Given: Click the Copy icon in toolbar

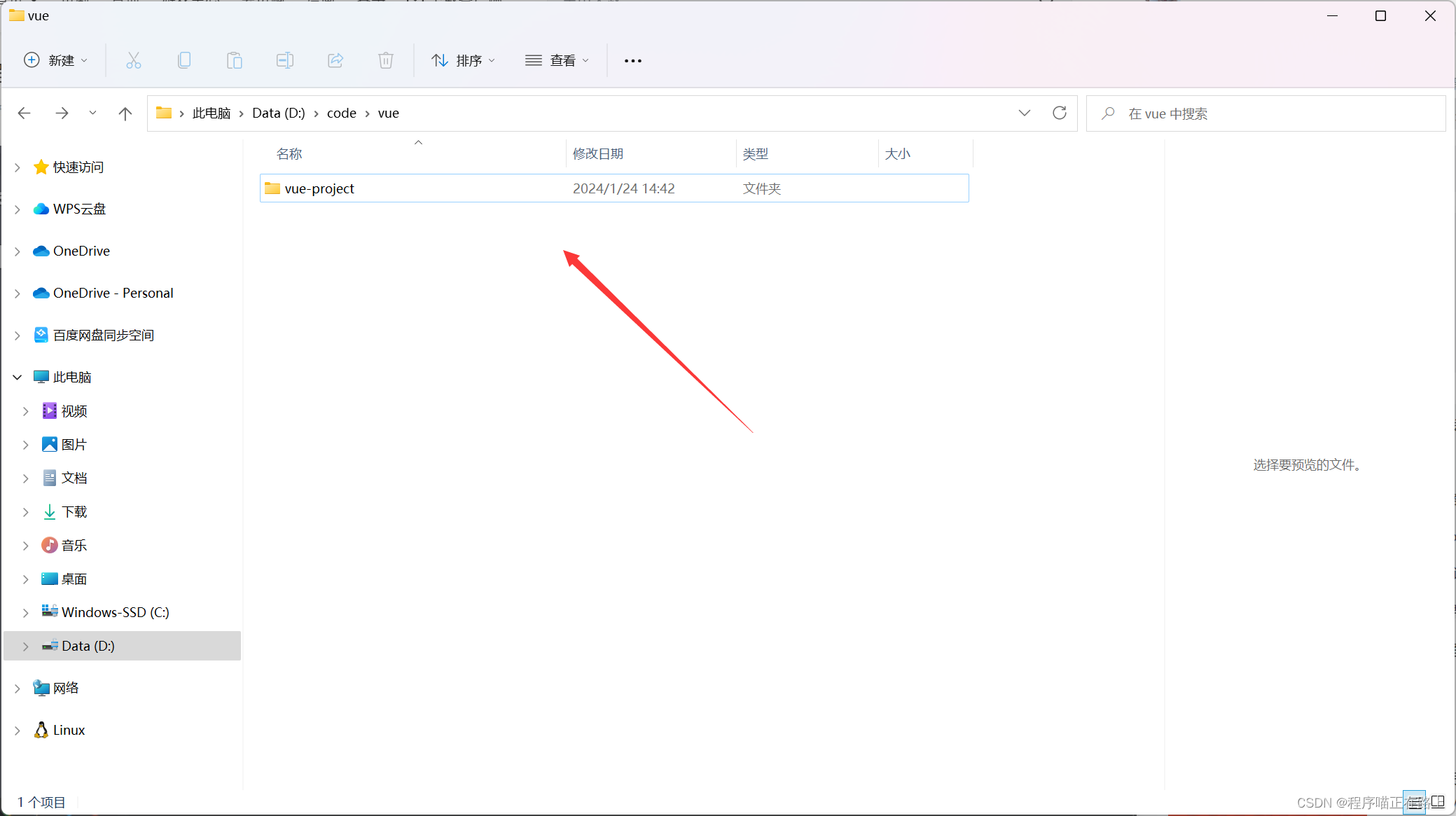Looking at the screenshot, I should 184,60.
